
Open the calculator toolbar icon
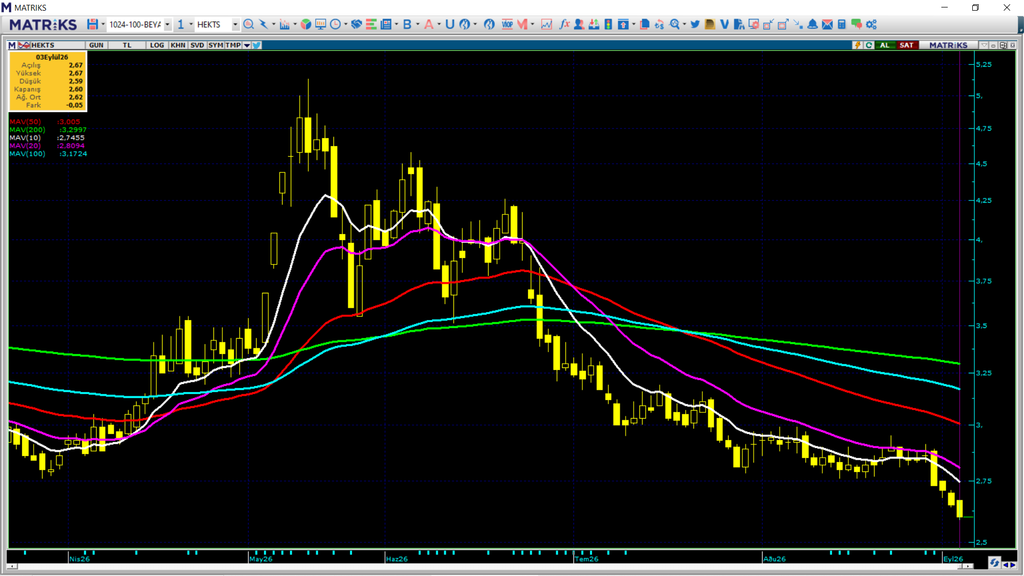[x=842, y=24]
